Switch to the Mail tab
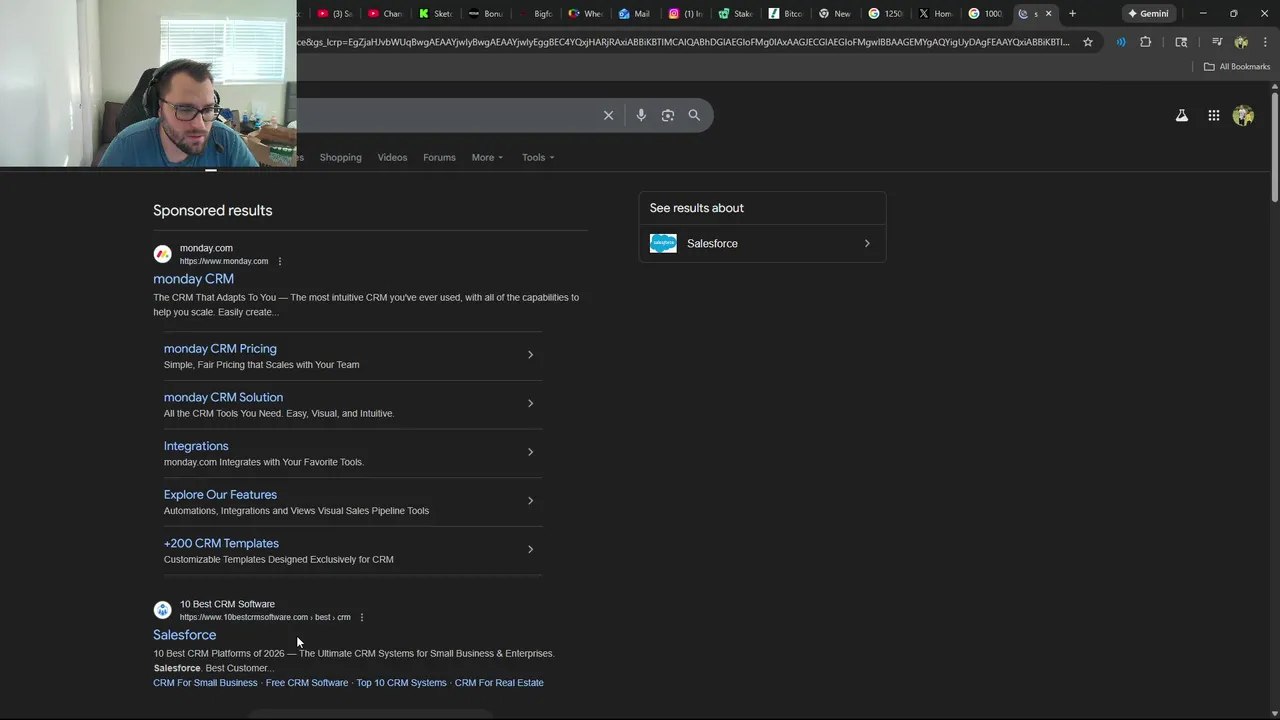The image size is (1280, 720). coord(634,14)
